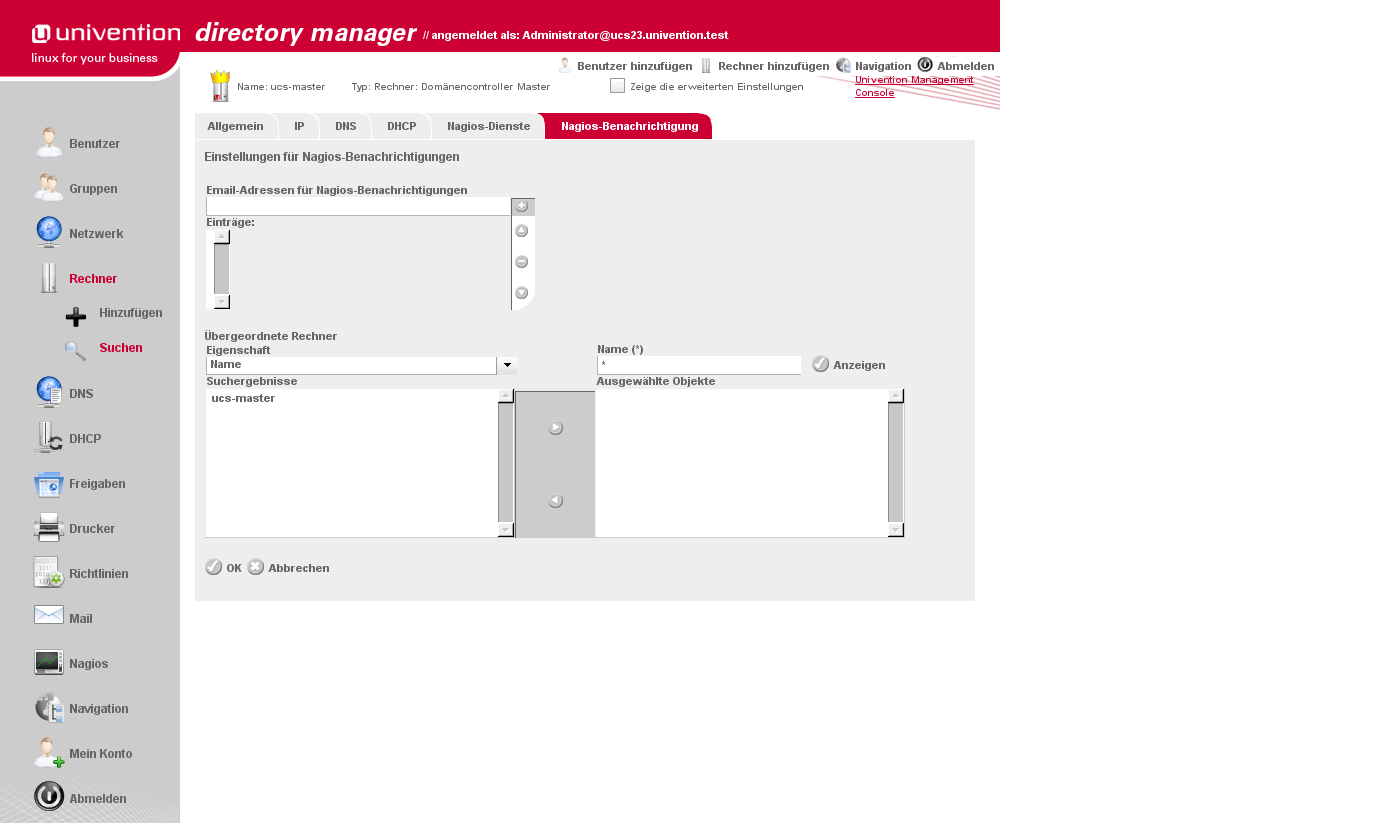Switch to the DHCP tab
The width and height of the screenshot is (1376, 823).
(x=401, y=127)
